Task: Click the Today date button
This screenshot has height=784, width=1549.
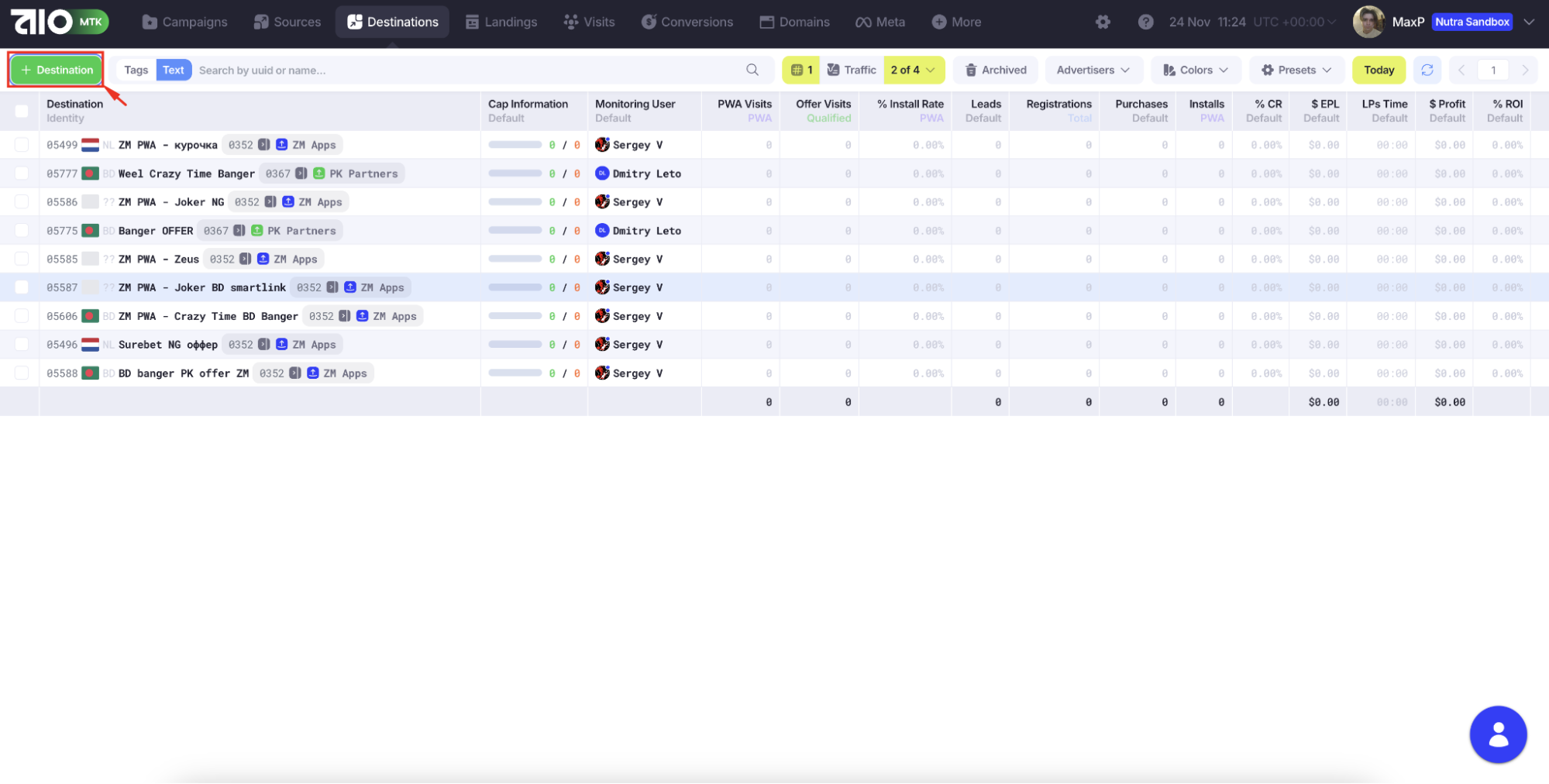Action: pos(1379,70)
